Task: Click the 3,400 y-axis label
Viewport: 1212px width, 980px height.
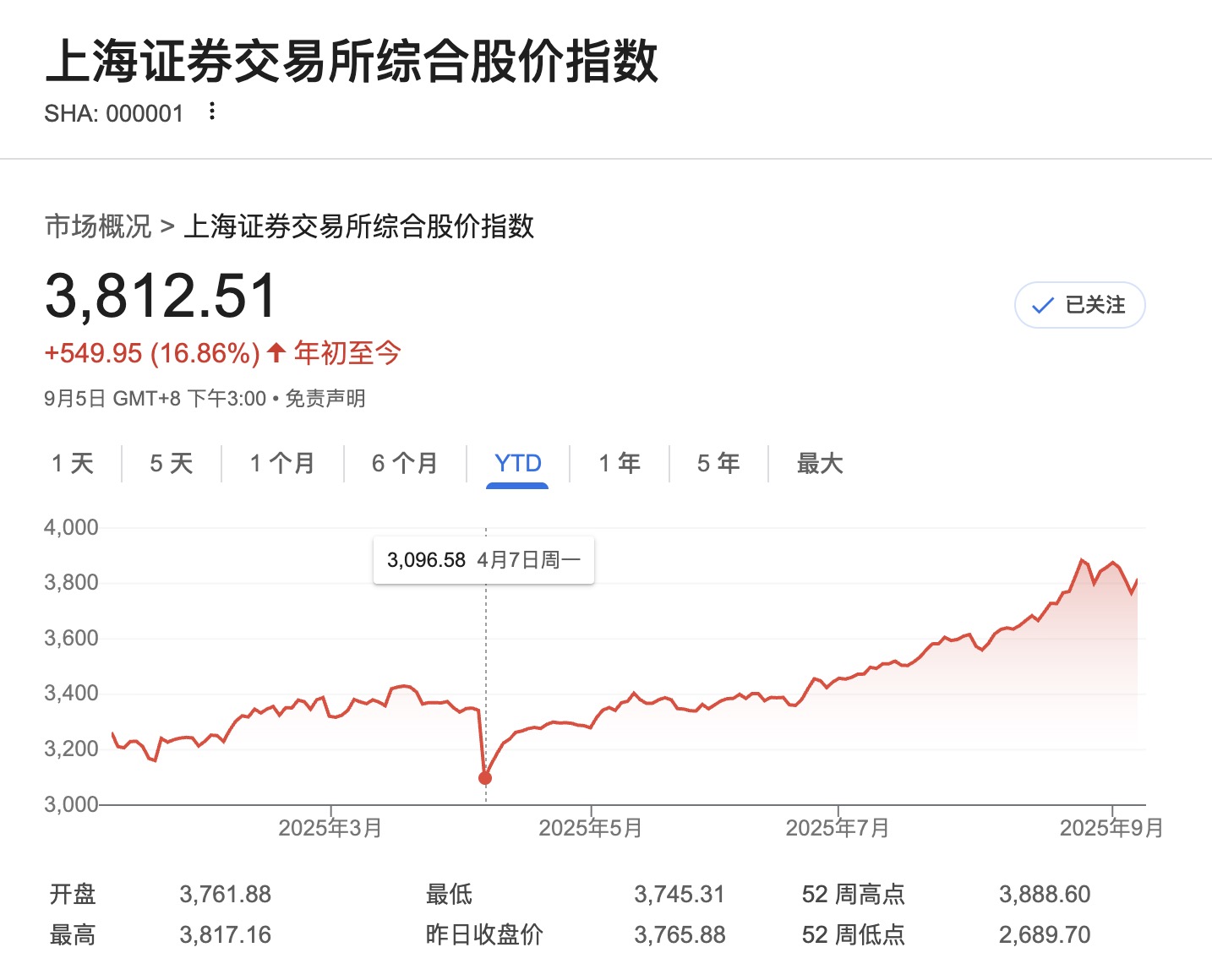Action: 72,694
